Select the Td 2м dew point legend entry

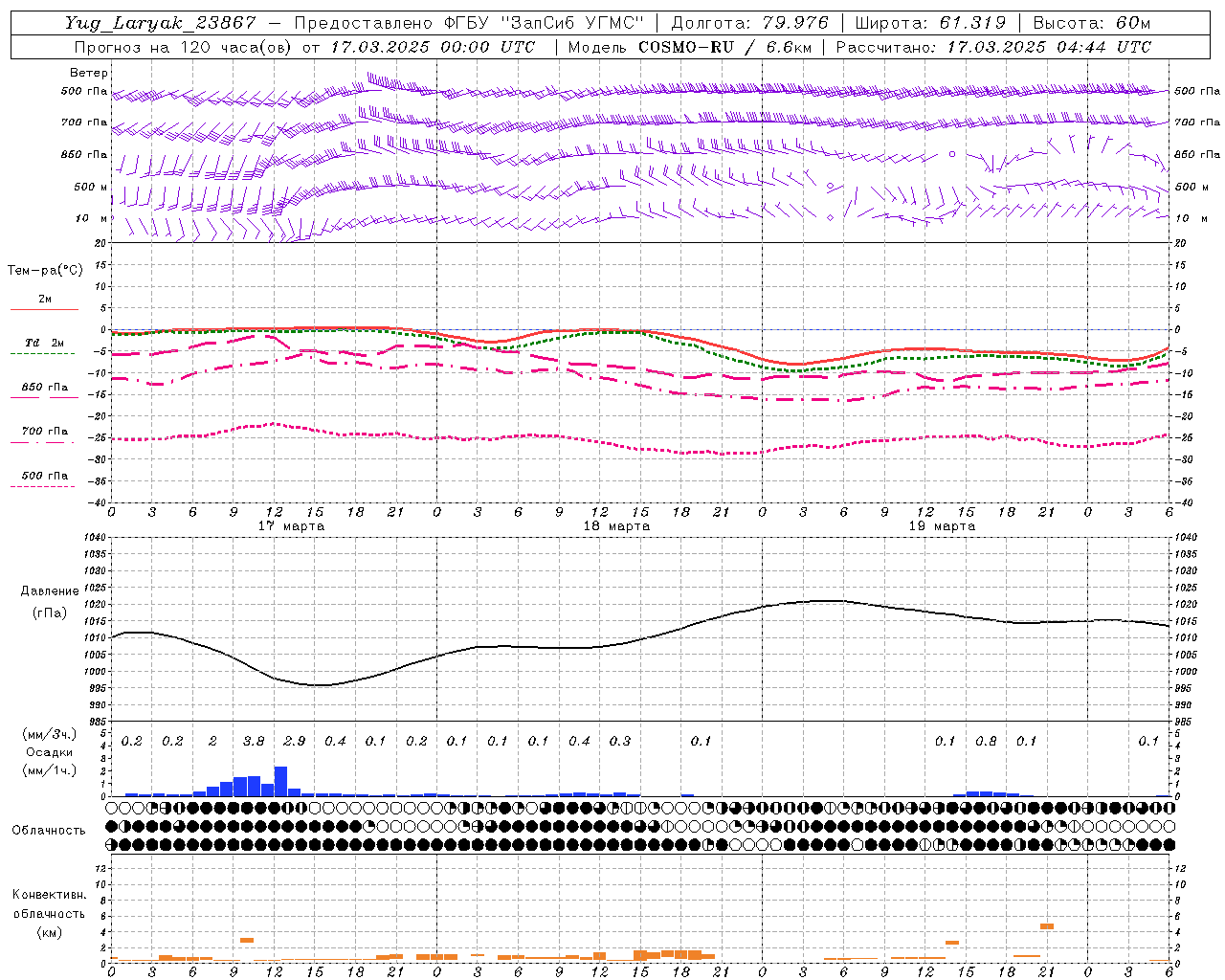[44, 343]
